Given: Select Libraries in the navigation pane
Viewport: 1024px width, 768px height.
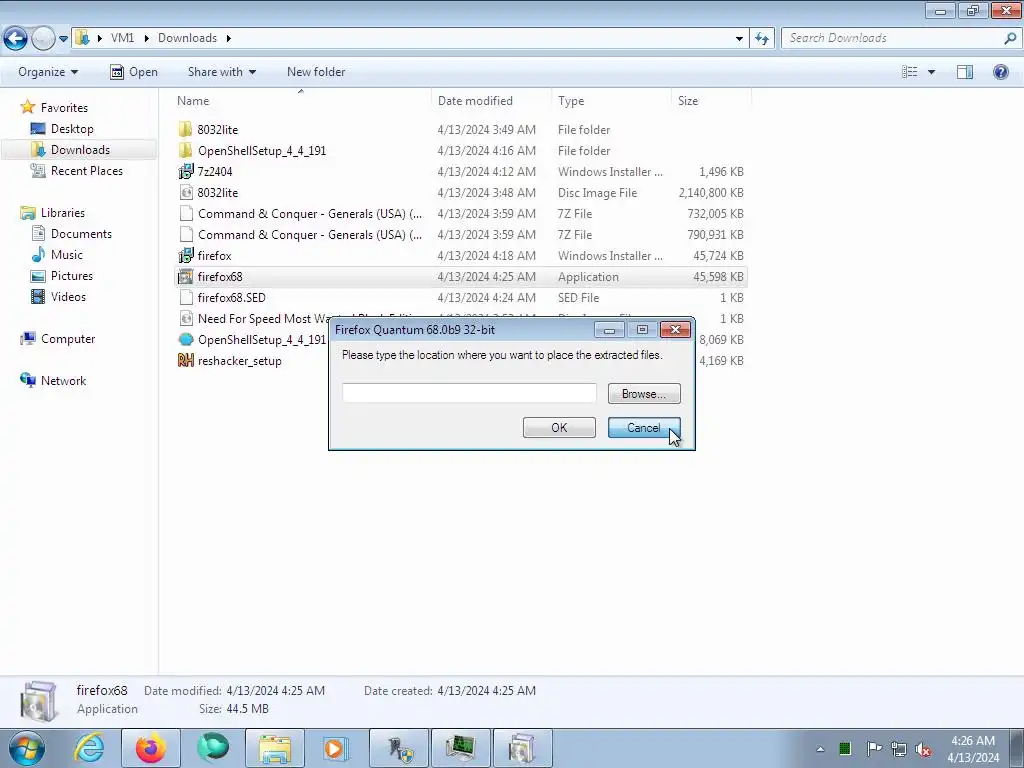Looking at the screenshot, I should 63,213.
